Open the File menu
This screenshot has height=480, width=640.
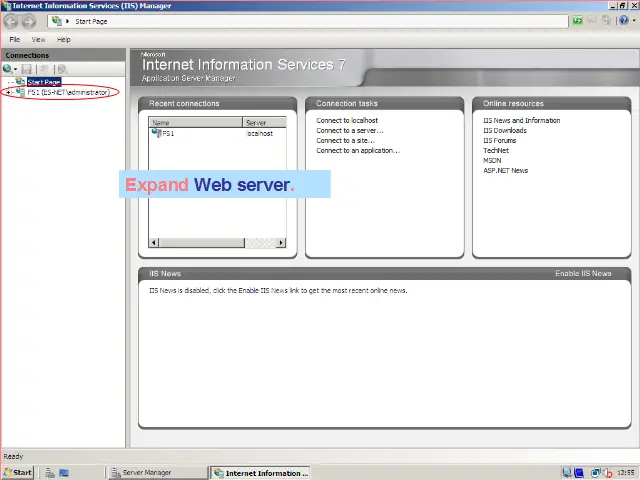[15, 40]
